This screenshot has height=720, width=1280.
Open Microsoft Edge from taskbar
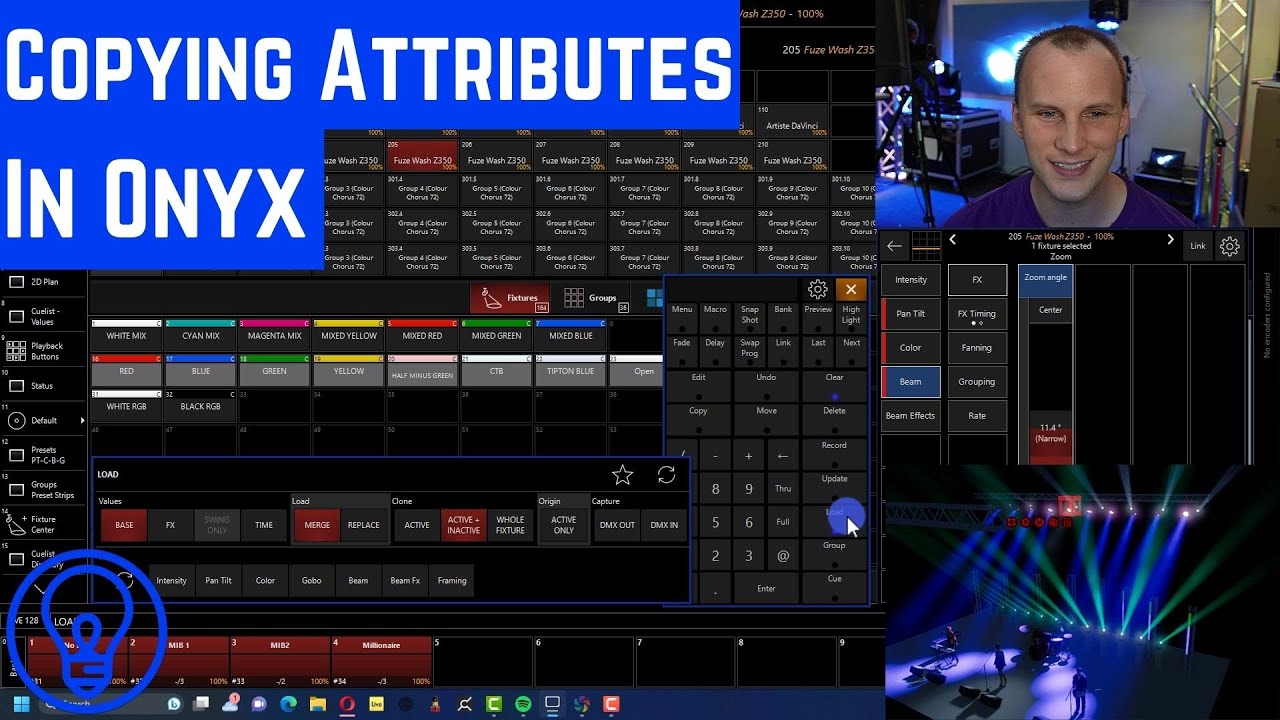point(289,704)
